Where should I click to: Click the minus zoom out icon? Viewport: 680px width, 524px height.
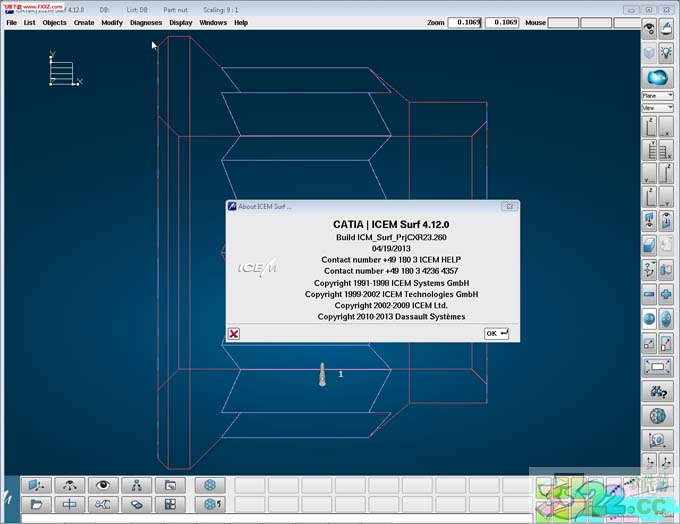(x=649, y=294)
